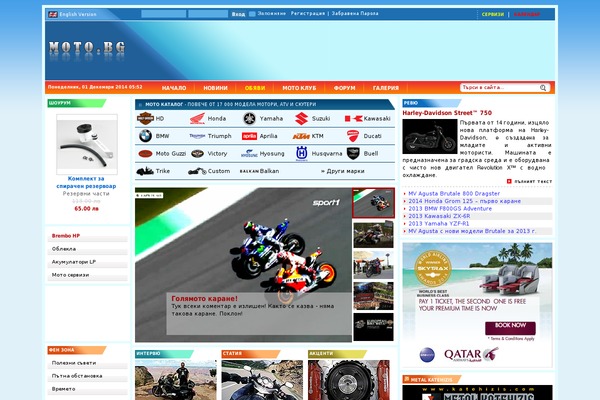Choose the Moto Guzzi logo

tap(145, 153)
